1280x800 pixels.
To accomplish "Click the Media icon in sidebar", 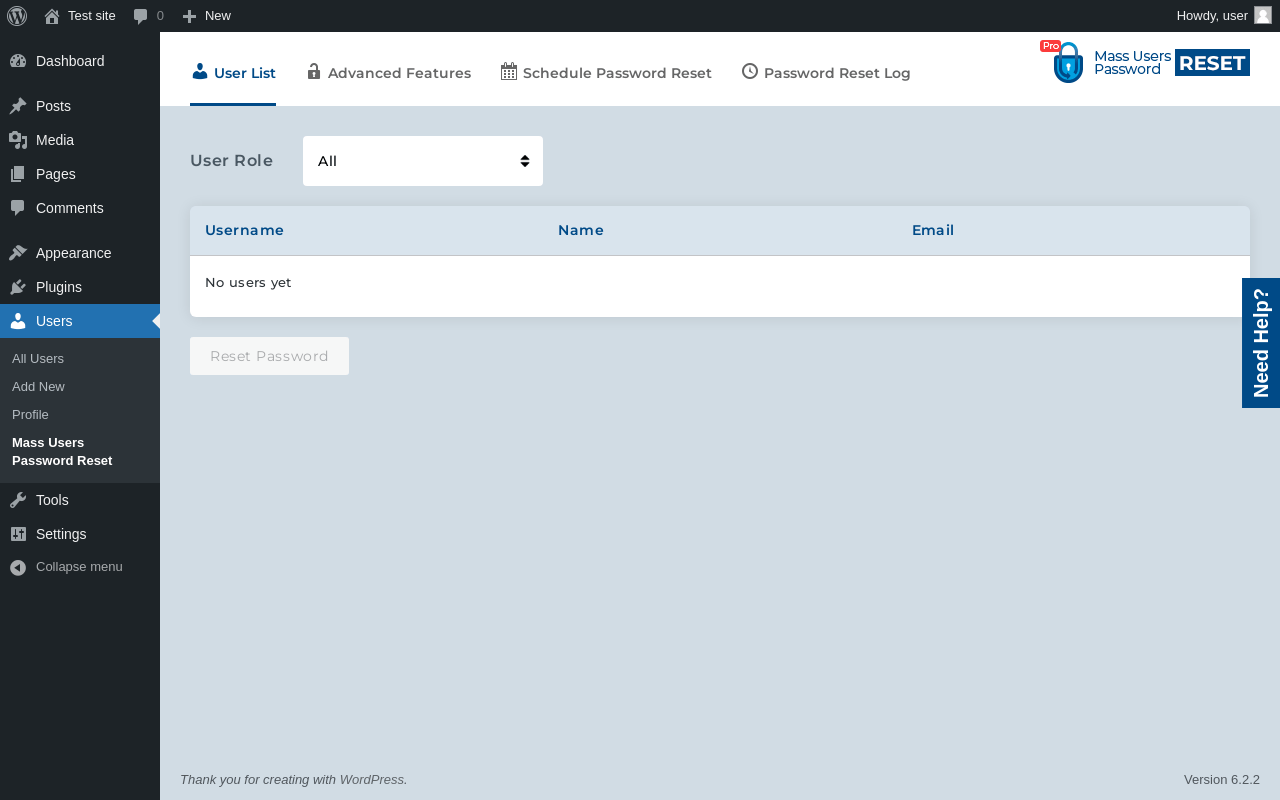I will click(18, 140).
